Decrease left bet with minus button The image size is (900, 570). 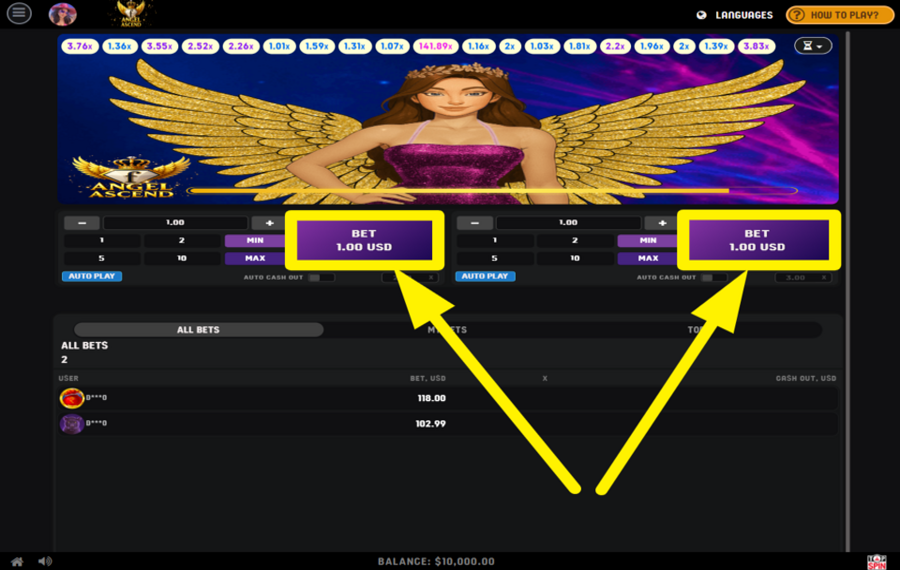pyautogui.click(x=82, y=223)
